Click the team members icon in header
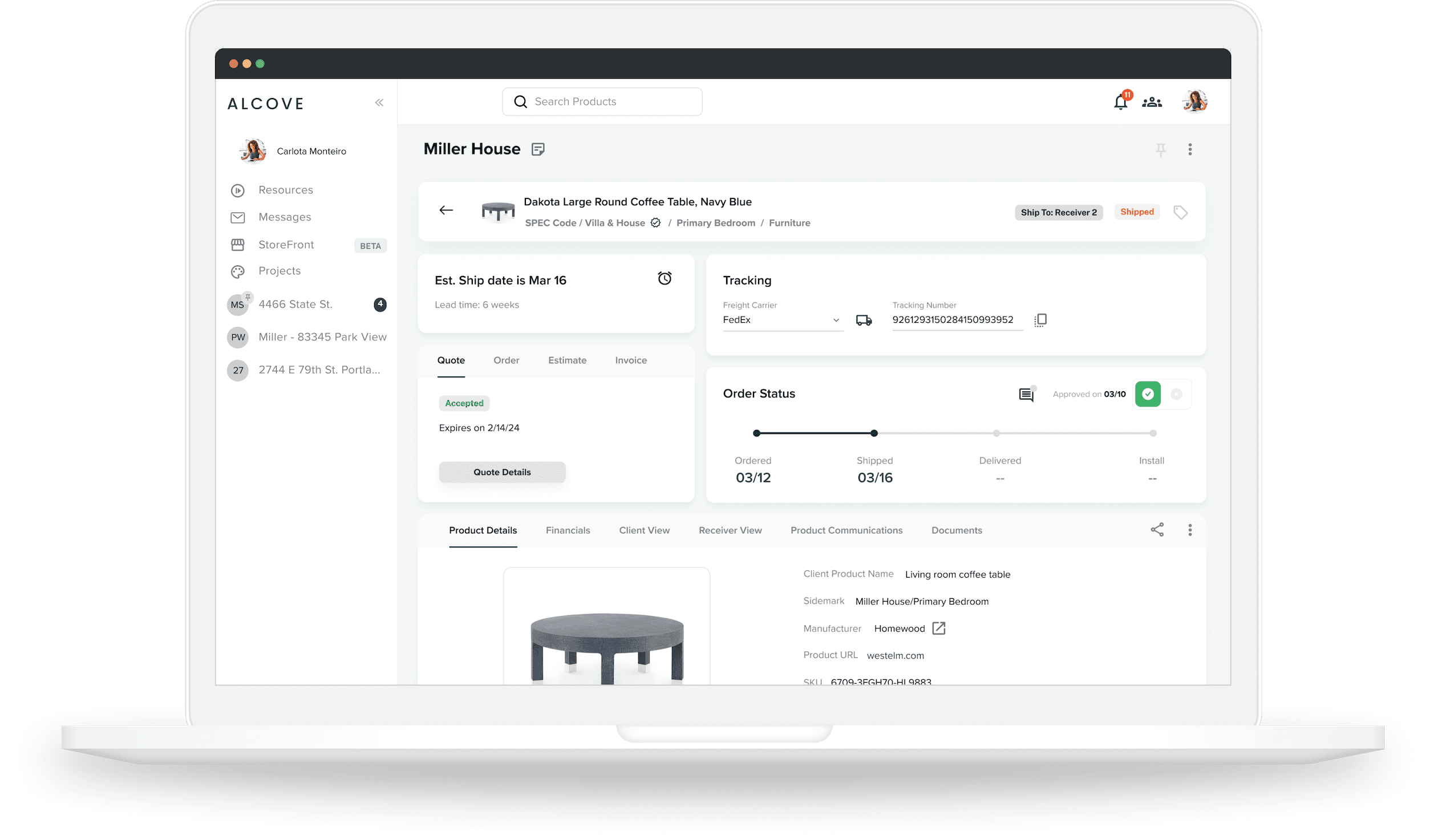This screenshot has width=1430, height=840. pos(1152,102)
